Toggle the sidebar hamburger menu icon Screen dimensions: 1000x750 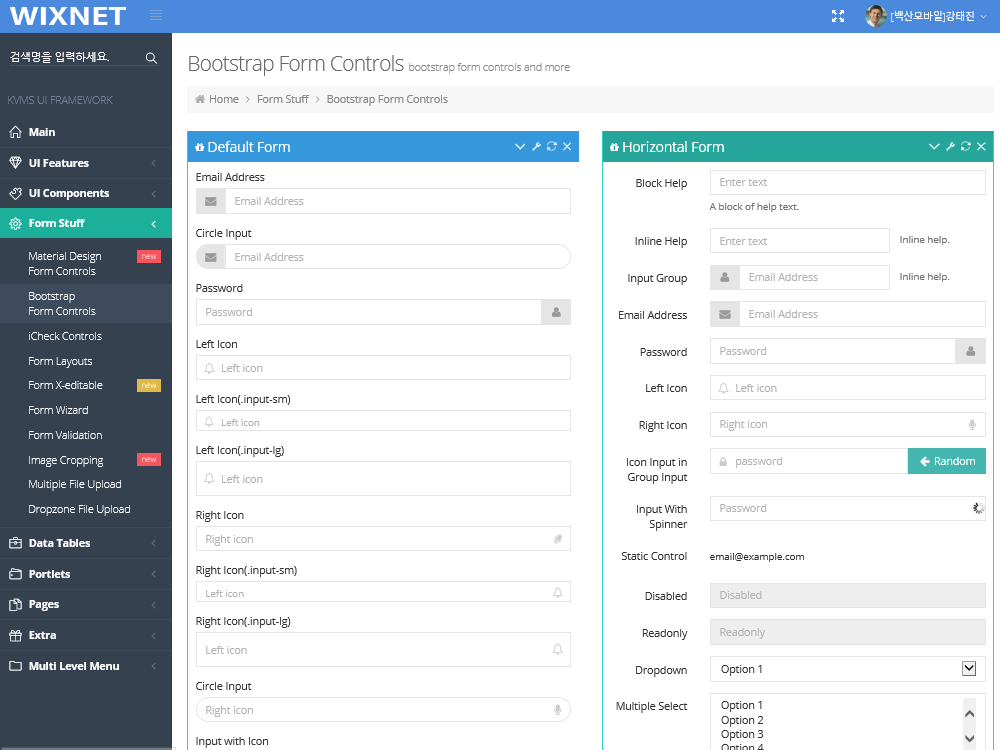pos(156,15)
